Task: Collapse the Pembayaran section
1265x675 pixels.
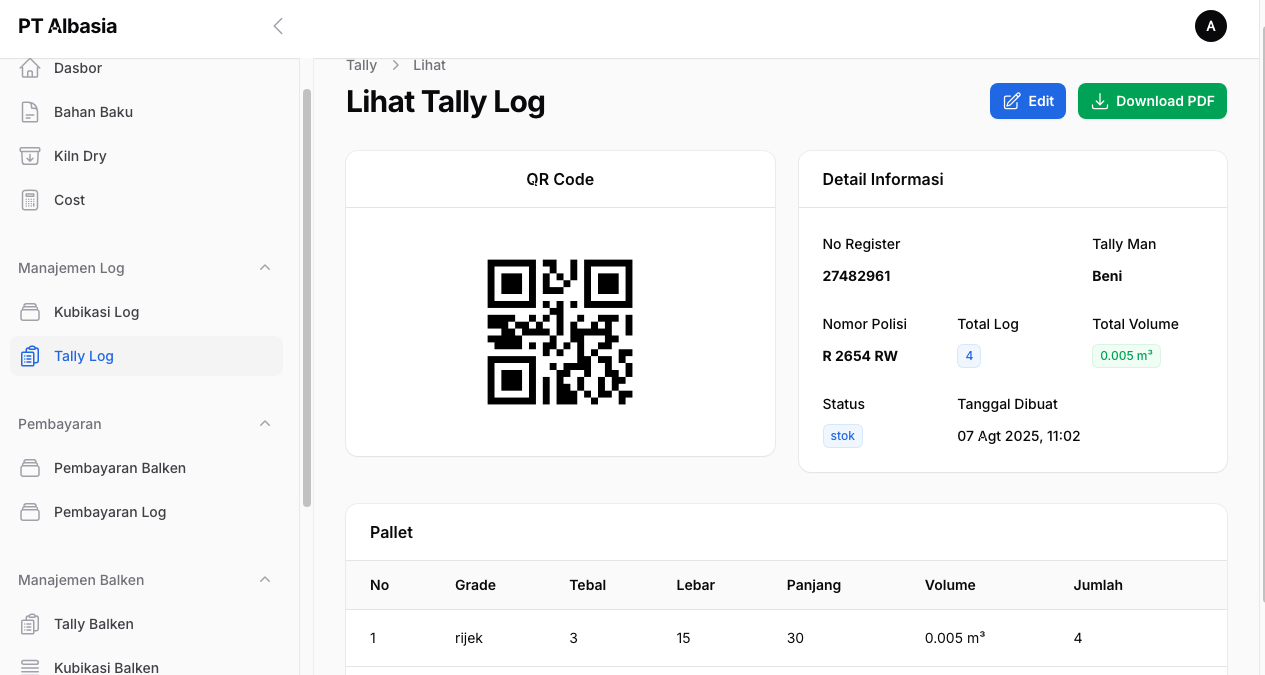Action: (265, 424)
